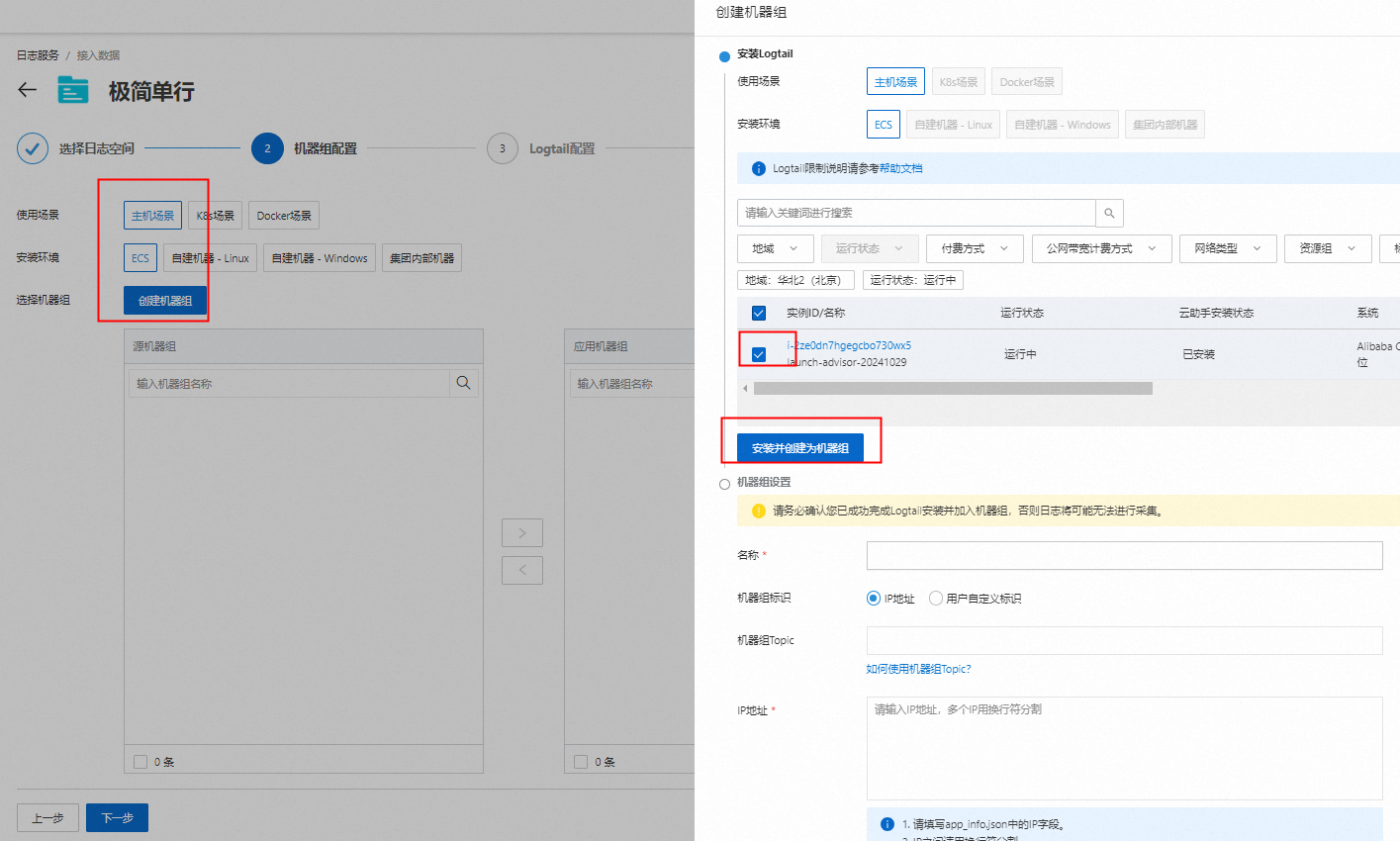Click the 下一步 button
Image resolution: width=1400 pixels, height=841 pixels.
click(117, 818)
